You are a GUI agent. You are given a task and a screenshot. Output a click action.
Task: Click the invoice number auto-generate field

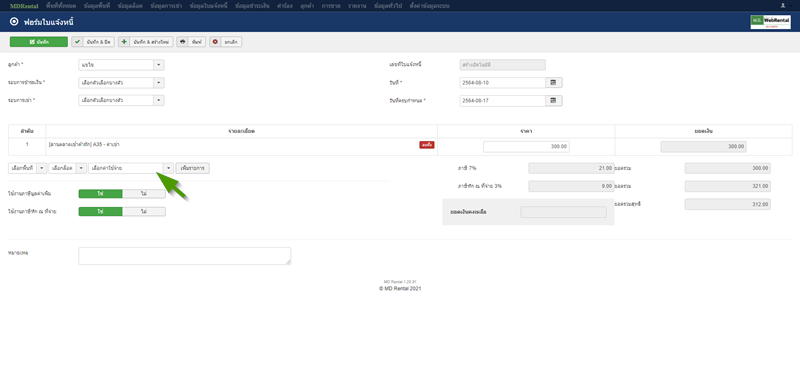pos(503,65)
